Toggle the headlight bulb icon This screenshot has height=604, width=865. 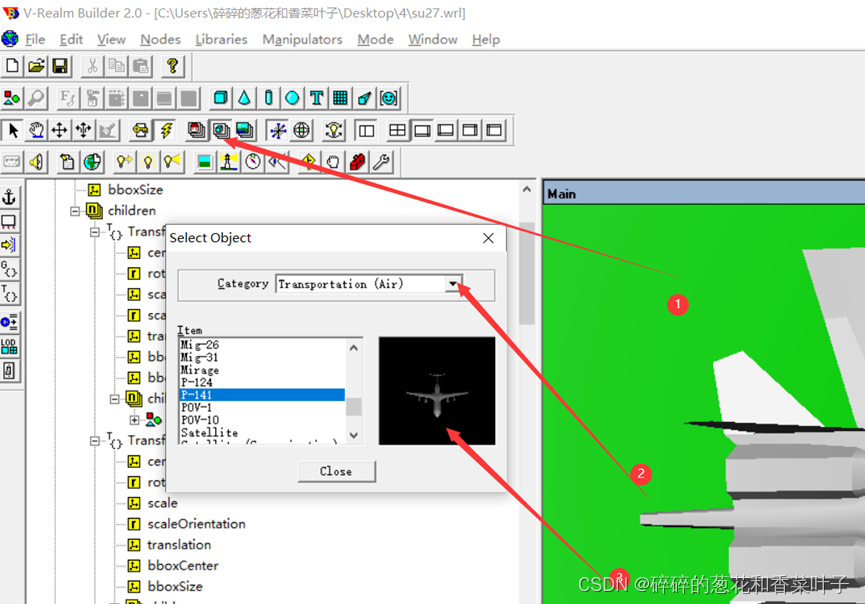click(x=334, y=130)
